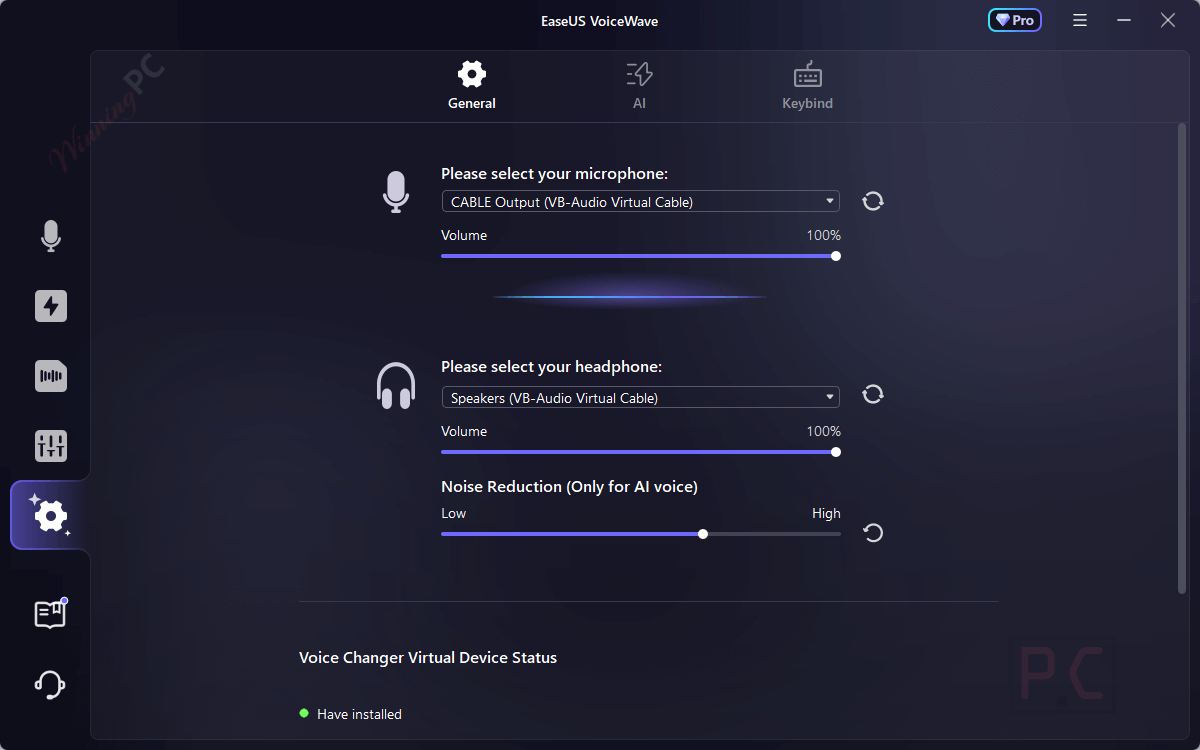Image resolution: width=1200 pixels, height=750 pixels.
Task: Expand the CABLE Output device list
Action: (x=828, y=201)
